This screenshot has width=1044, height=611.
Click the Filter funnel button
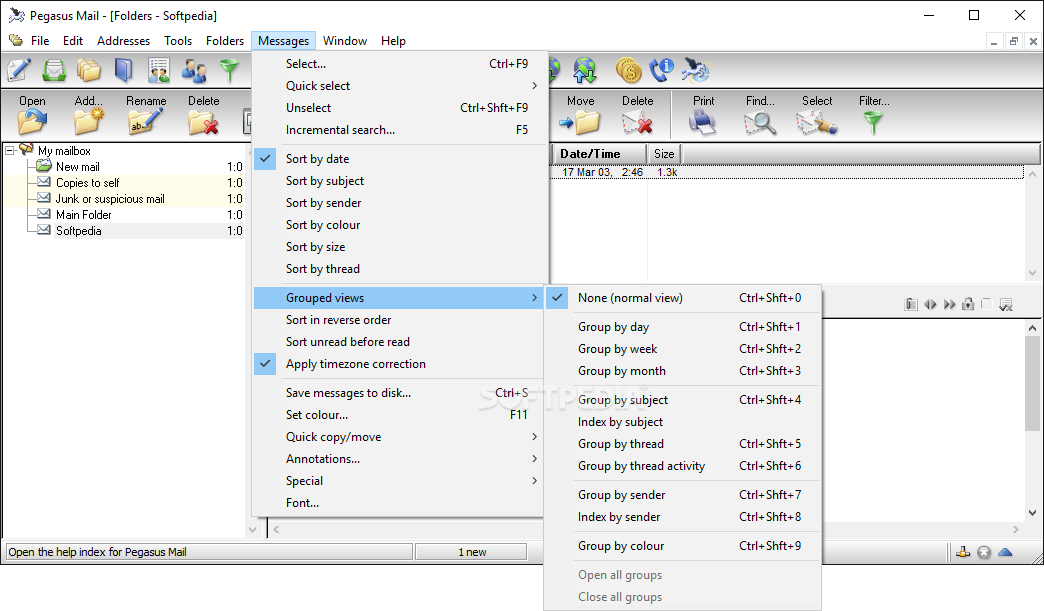(x=874, y=114)
